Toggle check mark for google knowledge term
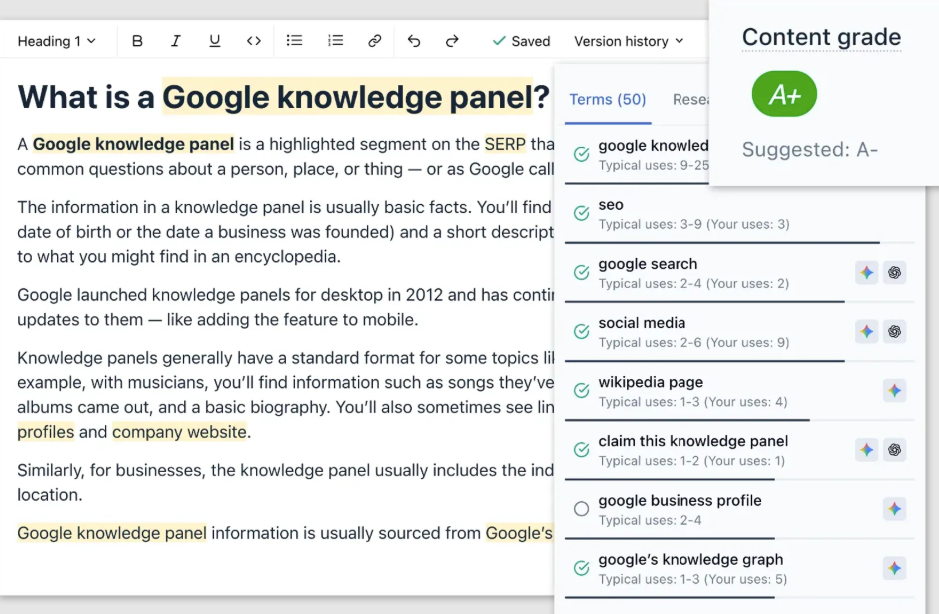Image resolution: width=939 pixels, height=614 pixels. point(581,154)
